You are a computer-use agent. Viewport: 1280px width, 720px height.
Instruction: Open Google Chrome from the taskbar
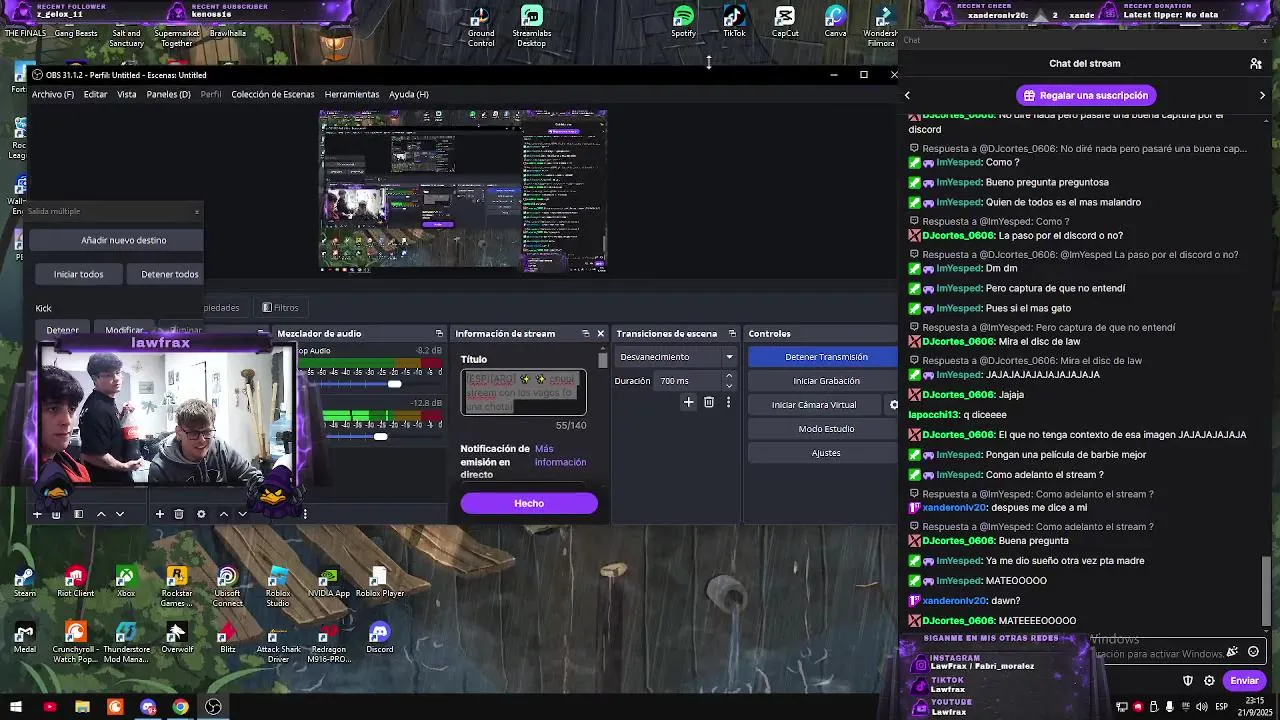pyautogui.click(x=180, y=707)
